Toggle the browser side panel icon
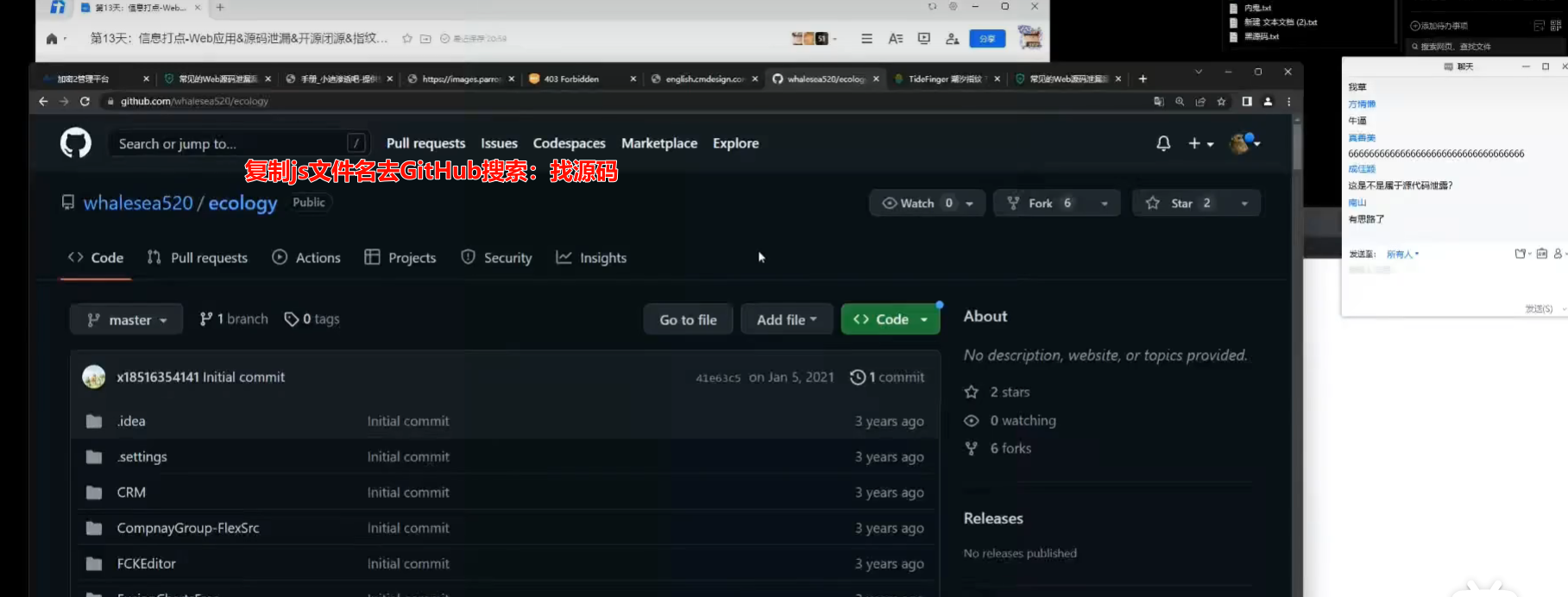The height and width of the screenshot is (597, 1568). (1246, 101)
